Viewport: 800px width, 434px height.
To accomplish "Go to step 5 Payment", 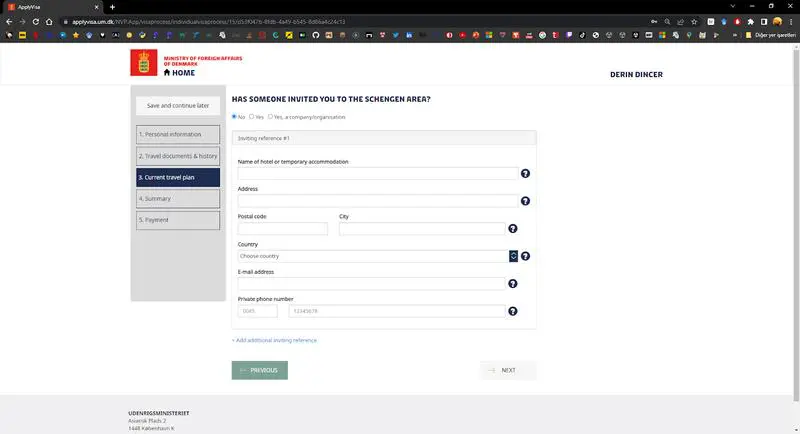I will click(178, 220).
